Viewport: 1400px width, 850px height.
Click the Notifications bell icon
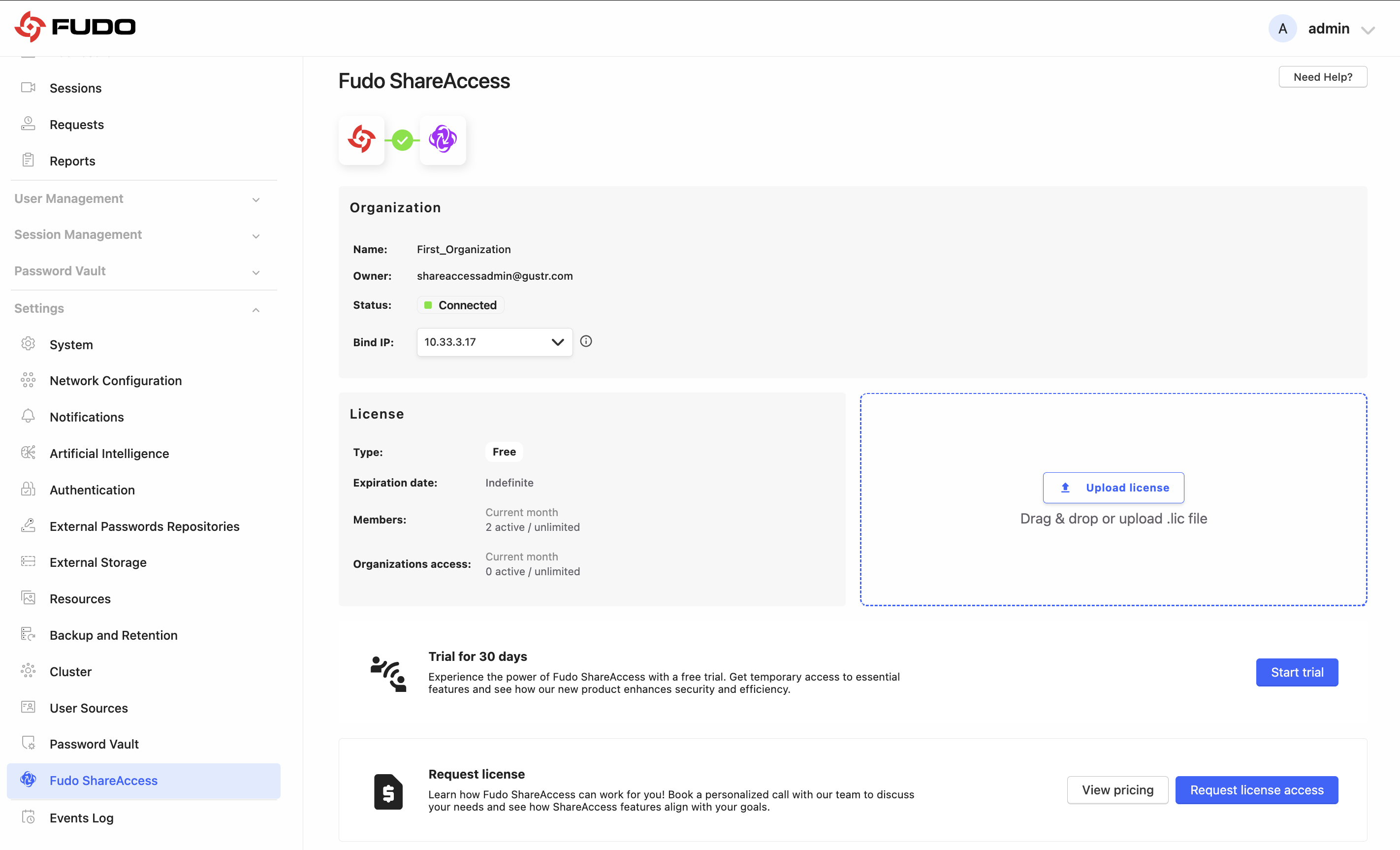[x=28, y=416]
